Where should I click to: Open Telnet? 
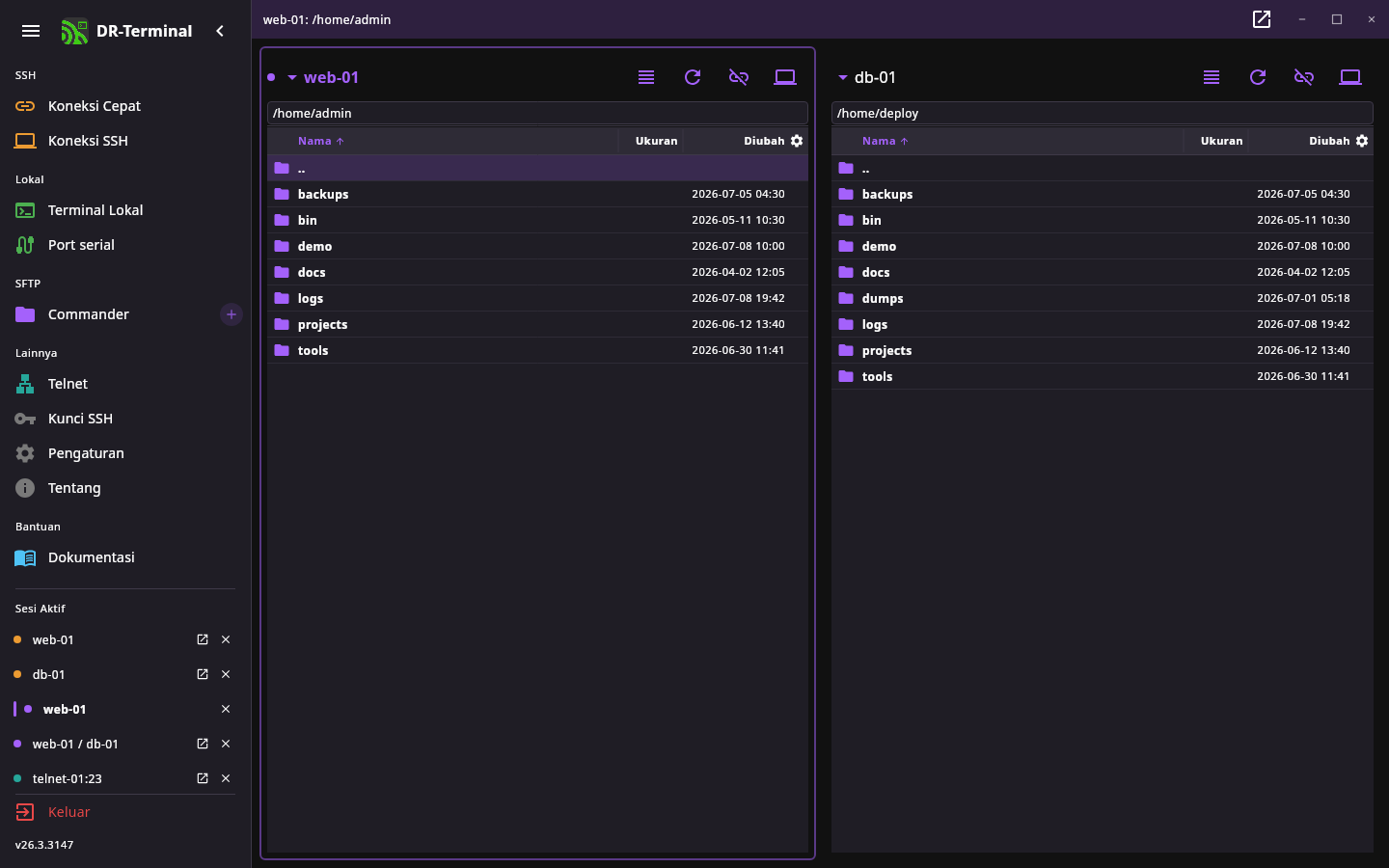(125, 384)
